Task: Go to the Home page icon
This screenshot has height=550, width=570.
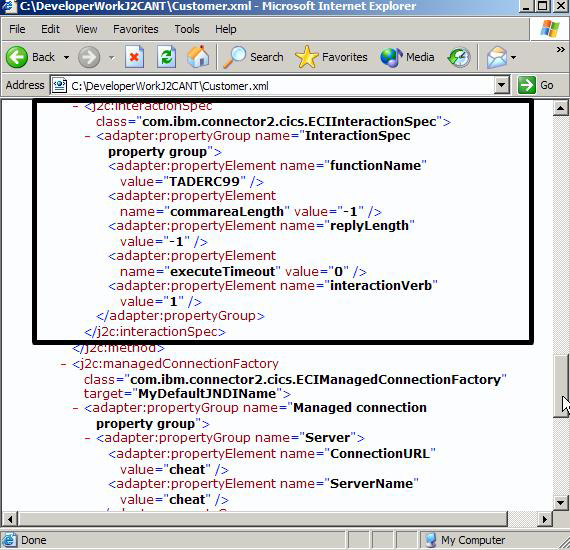Action: click(x=198, y=57)
